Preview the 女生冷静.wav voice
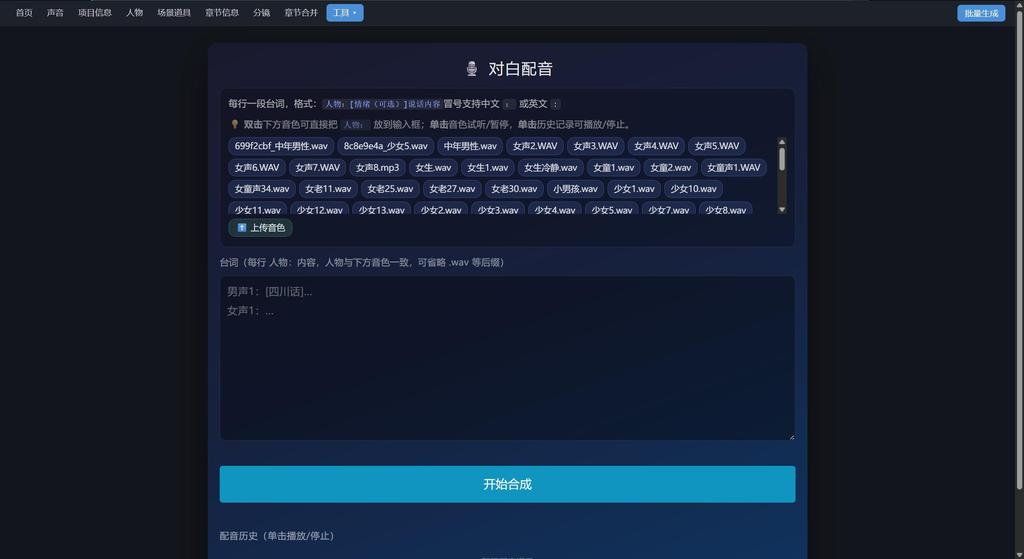The width and height of the screenshot is (1024, 559). 551,168
